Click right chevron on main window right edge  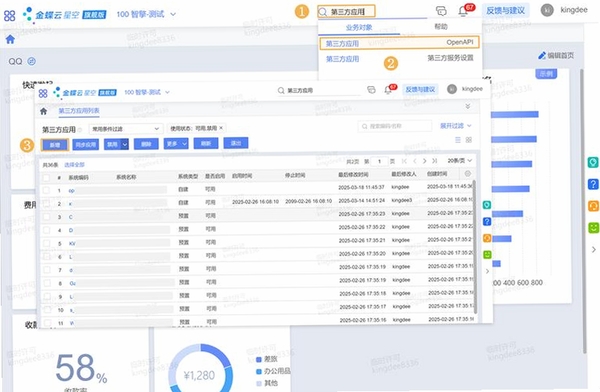pos(594,250)
